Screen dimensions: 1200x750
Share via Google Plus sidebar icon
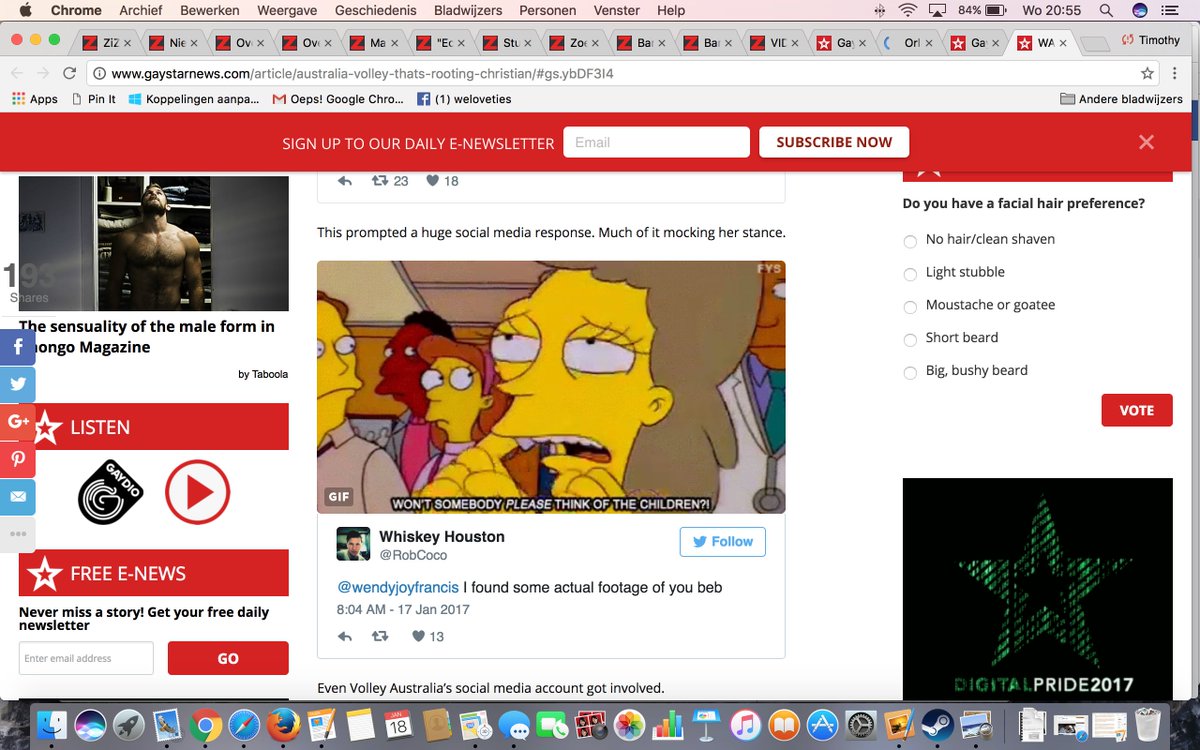click(x=18, y=422)
